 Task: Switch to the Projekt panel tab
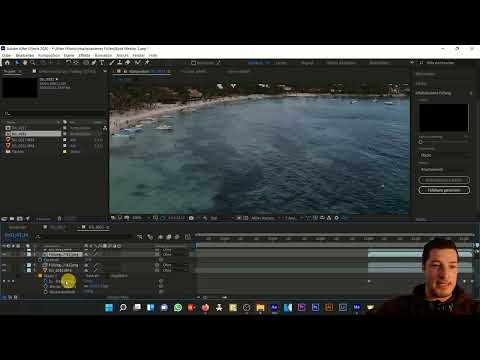(x=10, y=71)
